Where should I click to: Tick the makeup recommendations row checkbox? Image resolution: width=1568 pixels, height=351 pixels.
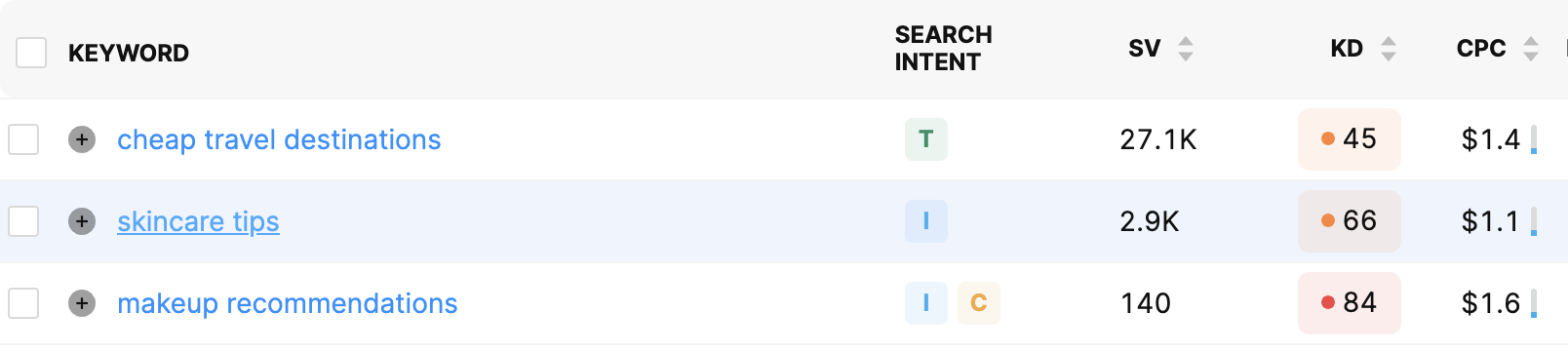click(23, 303)
